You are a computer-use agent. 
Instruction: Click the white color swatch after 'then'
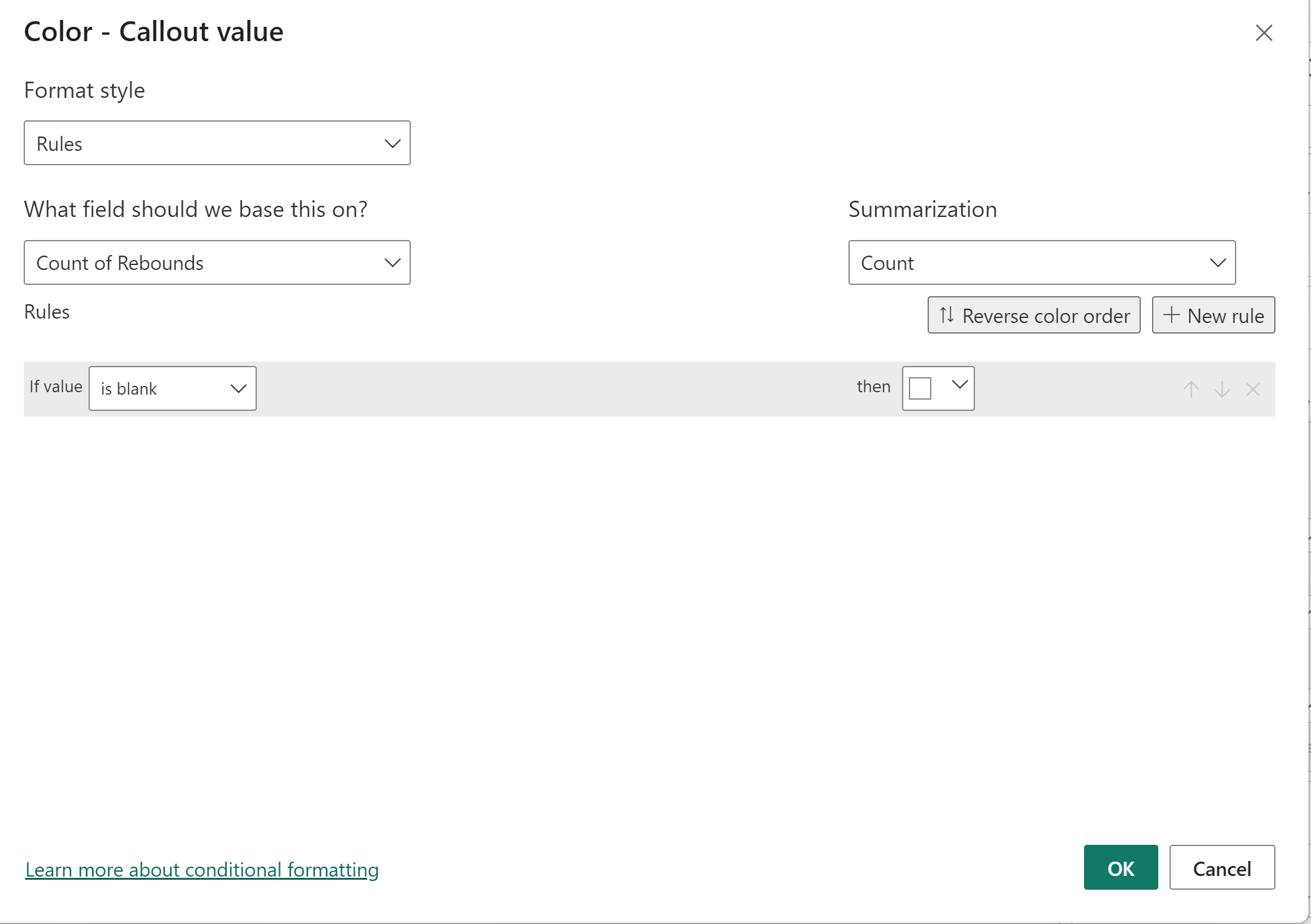920,388
